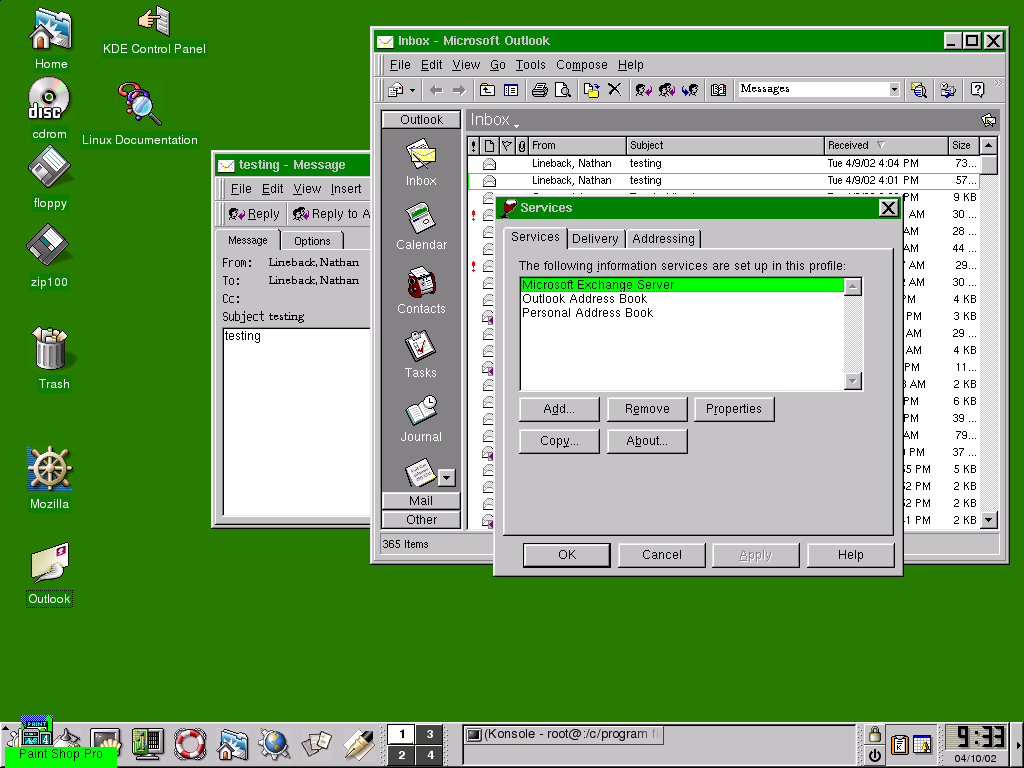Click the logout power icon in the panel
This screenshot has height=768, width=1024.
coord(874,756)
